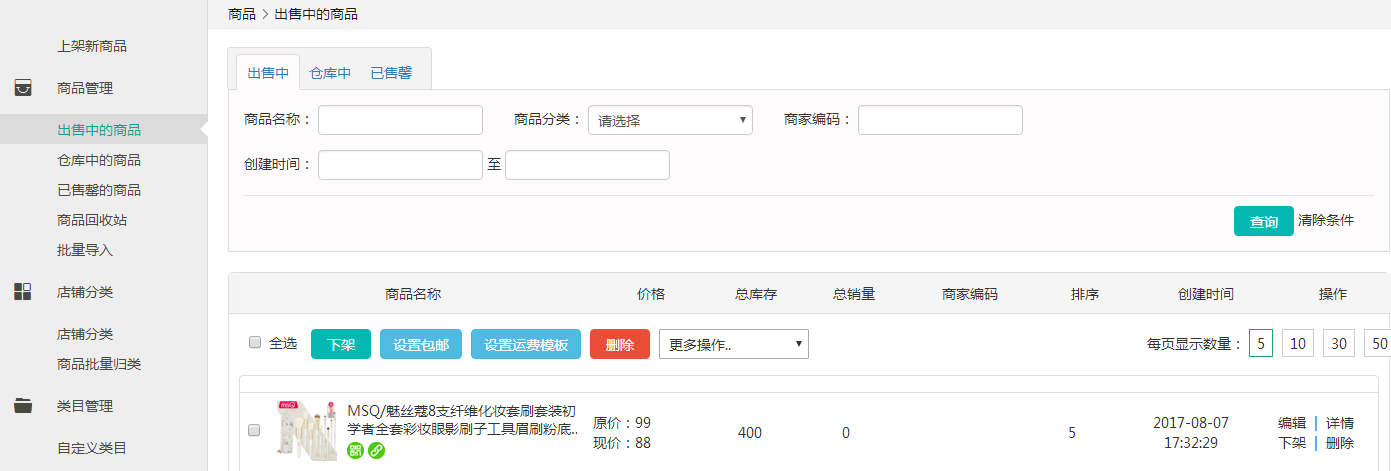Image resolution: width=1391 pixels, height=471 pixels.
Task: Open 商品回收站 in the sidebar
Action: (92, 220)
